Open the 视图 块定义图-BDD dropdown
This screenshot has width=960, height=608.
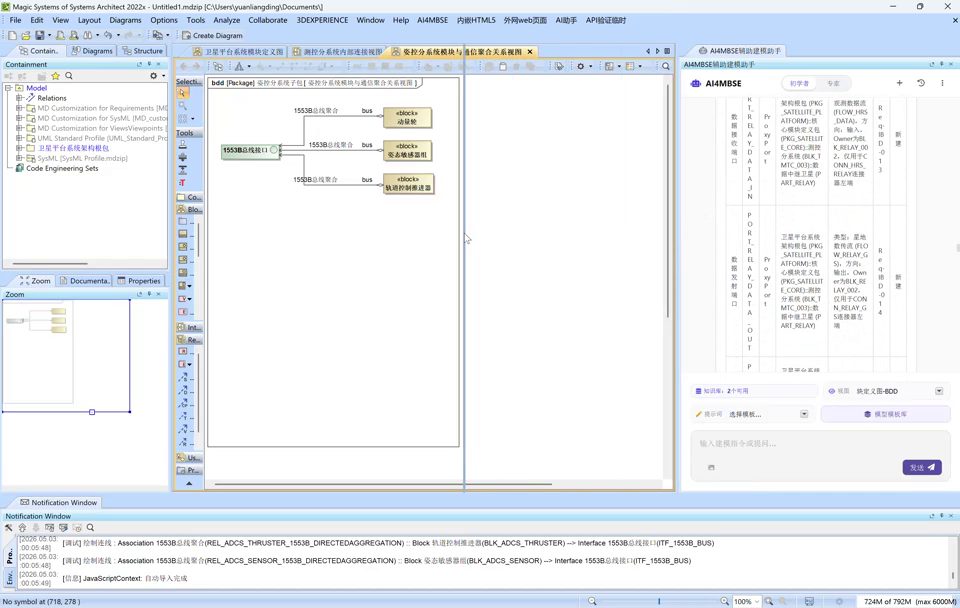coord(939,391)
